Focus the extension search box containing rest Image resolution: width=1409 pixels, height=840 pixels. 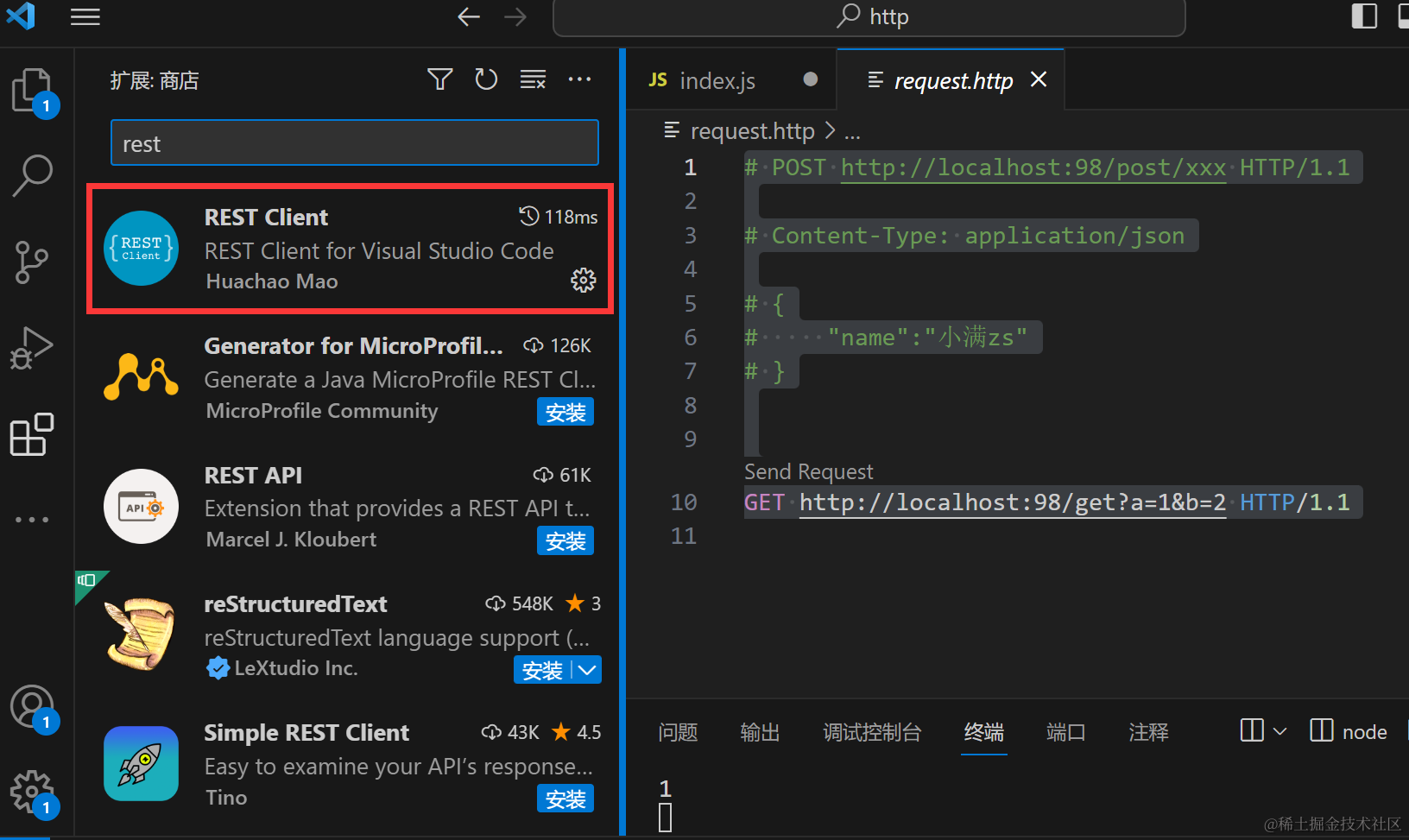pos(355,142)
